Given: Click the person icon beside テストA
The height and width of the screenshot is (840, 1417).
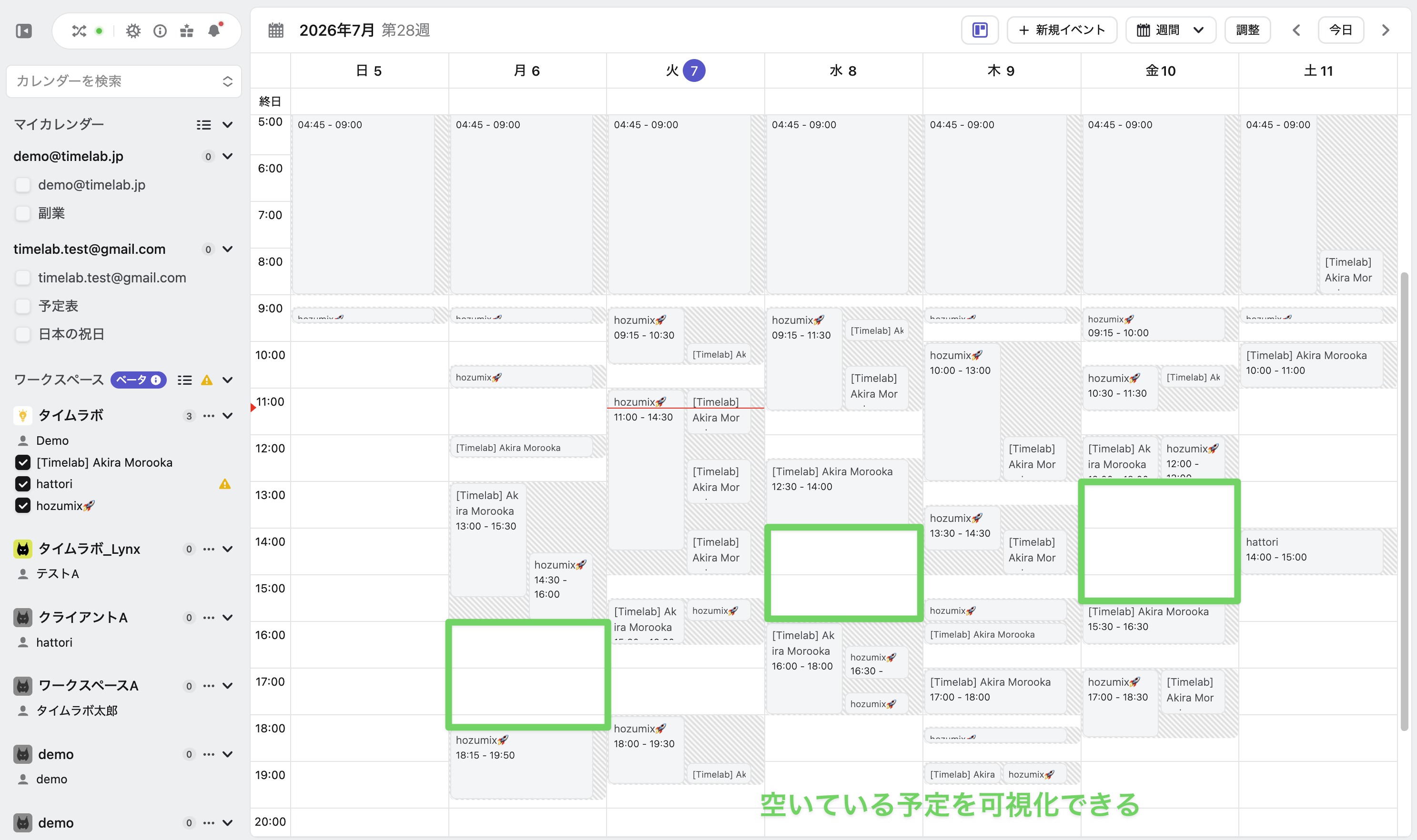Looking at the screenshot, I should (x=23, y=574).
